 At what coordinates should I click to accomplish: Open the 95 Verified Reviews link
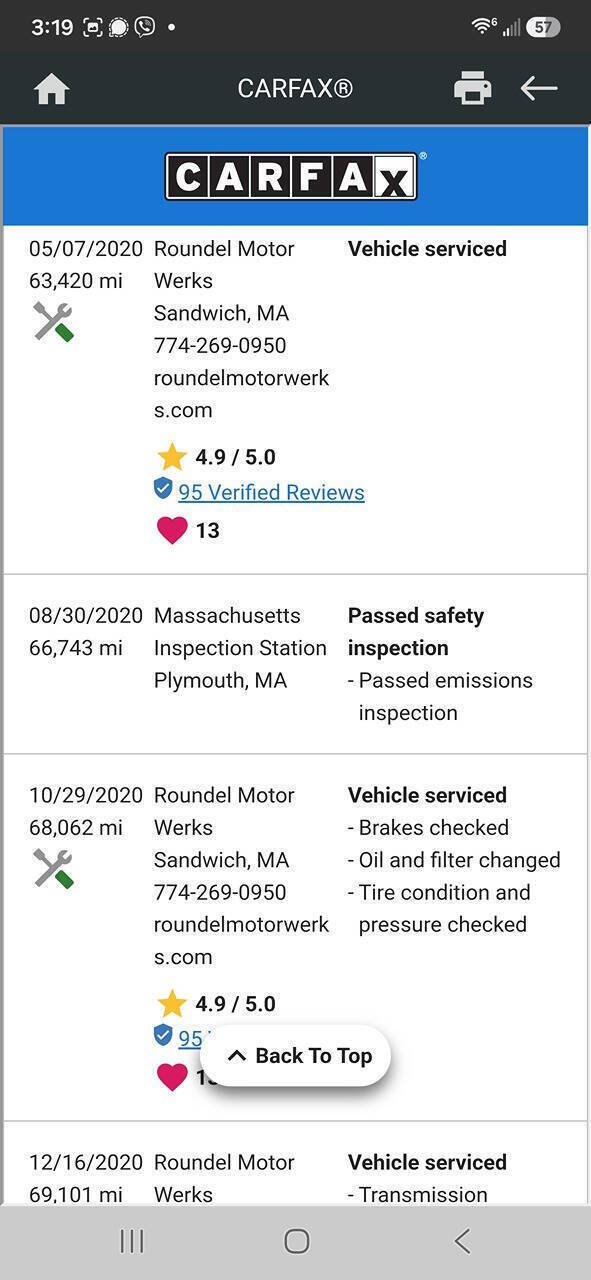(x=271, y=492)
